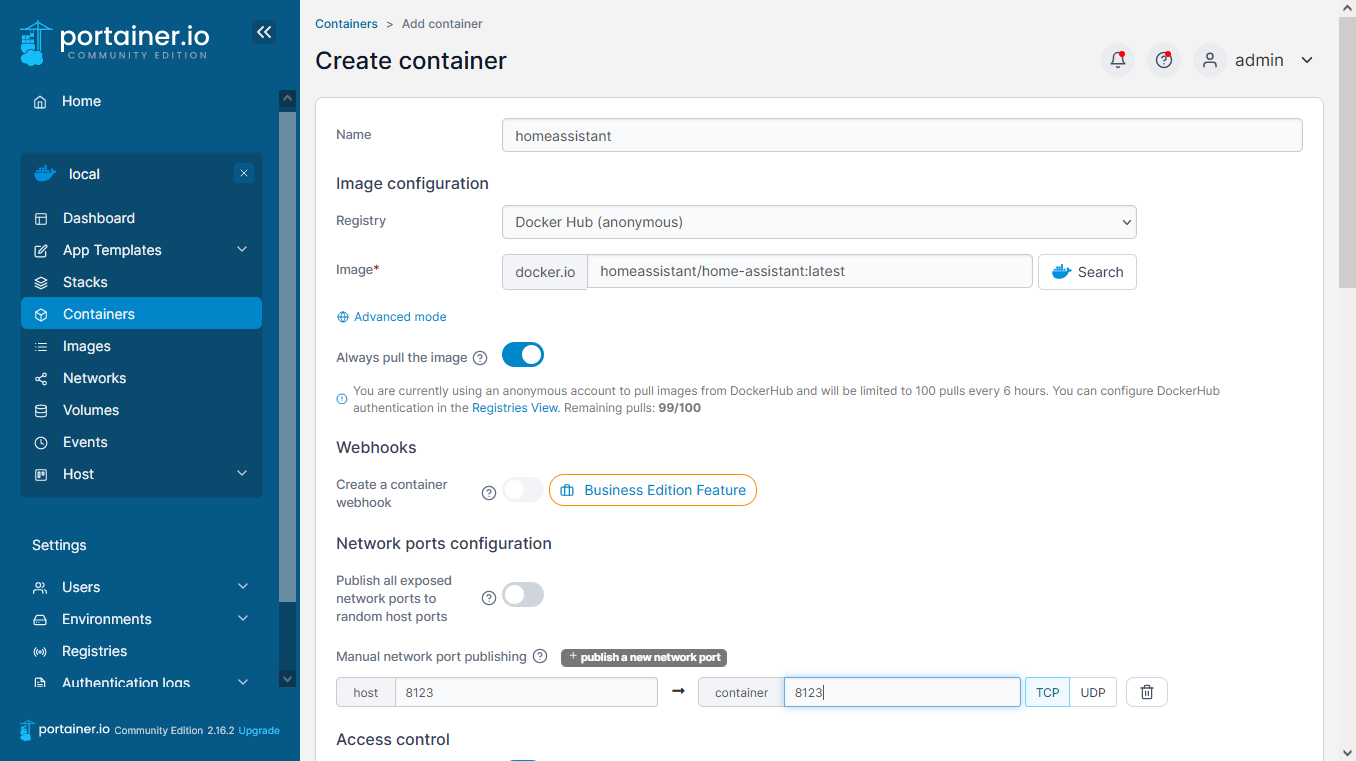Click the Environments drive icon

(x=40, y=620)
